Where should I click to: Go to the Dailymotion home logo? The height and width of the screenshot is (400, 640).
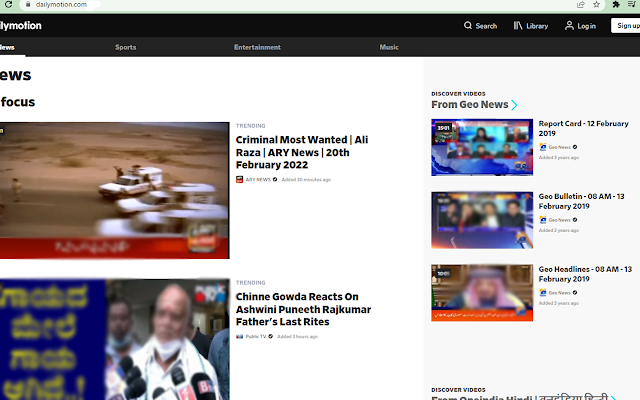coord(20,26)
